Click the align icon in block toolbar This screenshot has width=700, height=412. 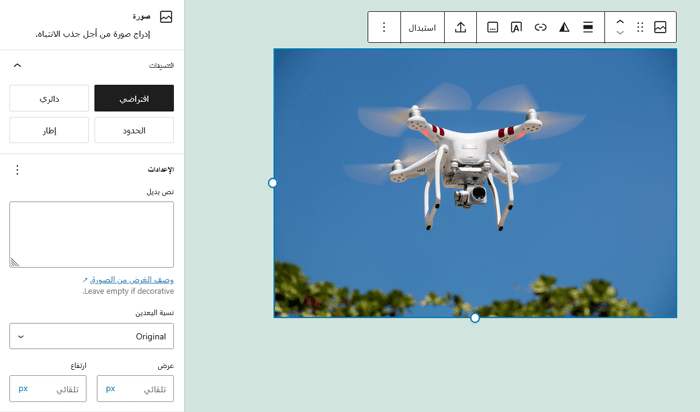[588, 27]
